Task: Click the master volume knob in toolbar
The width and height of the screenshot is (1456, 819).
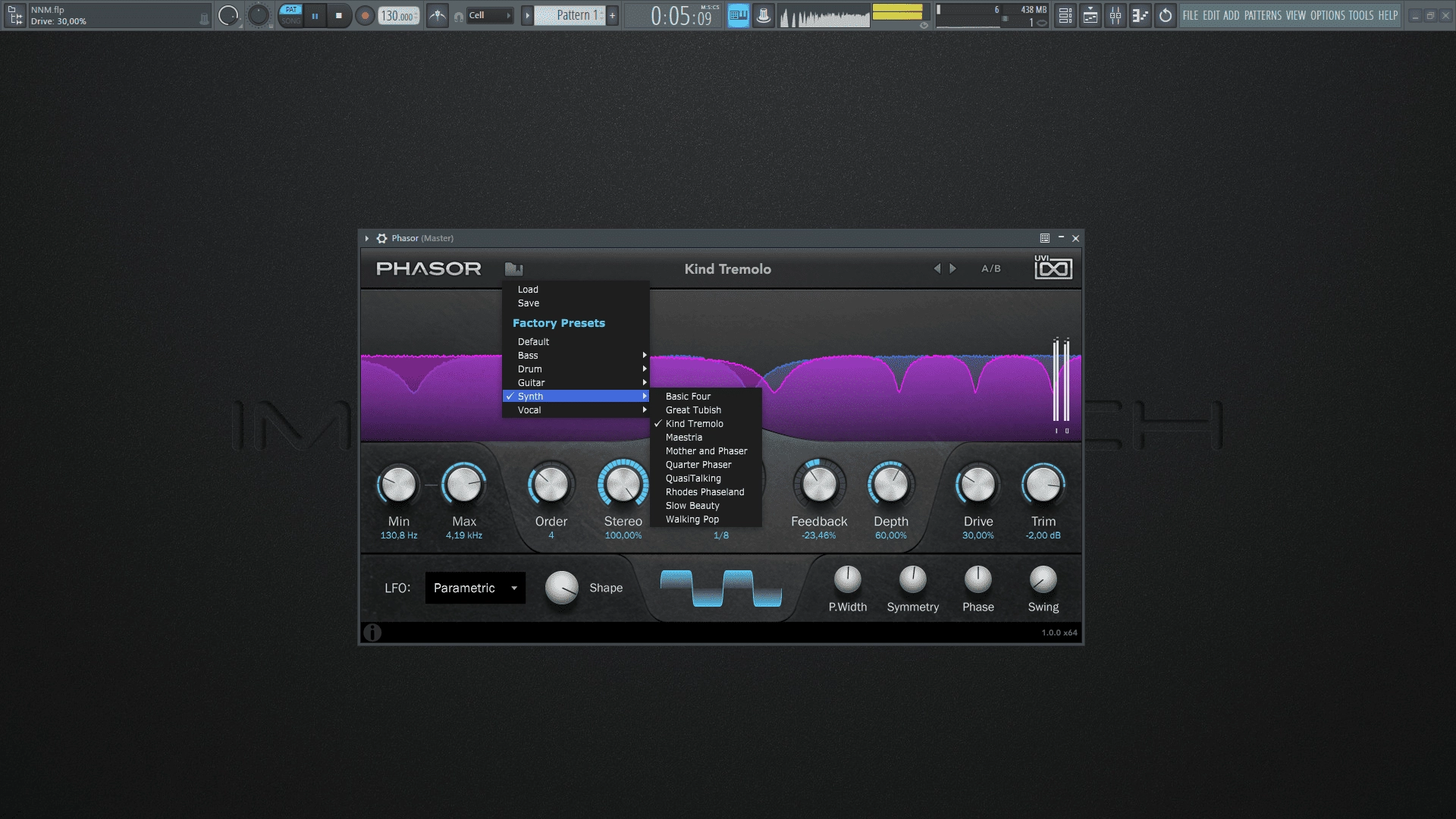Action: coord(228,15)
